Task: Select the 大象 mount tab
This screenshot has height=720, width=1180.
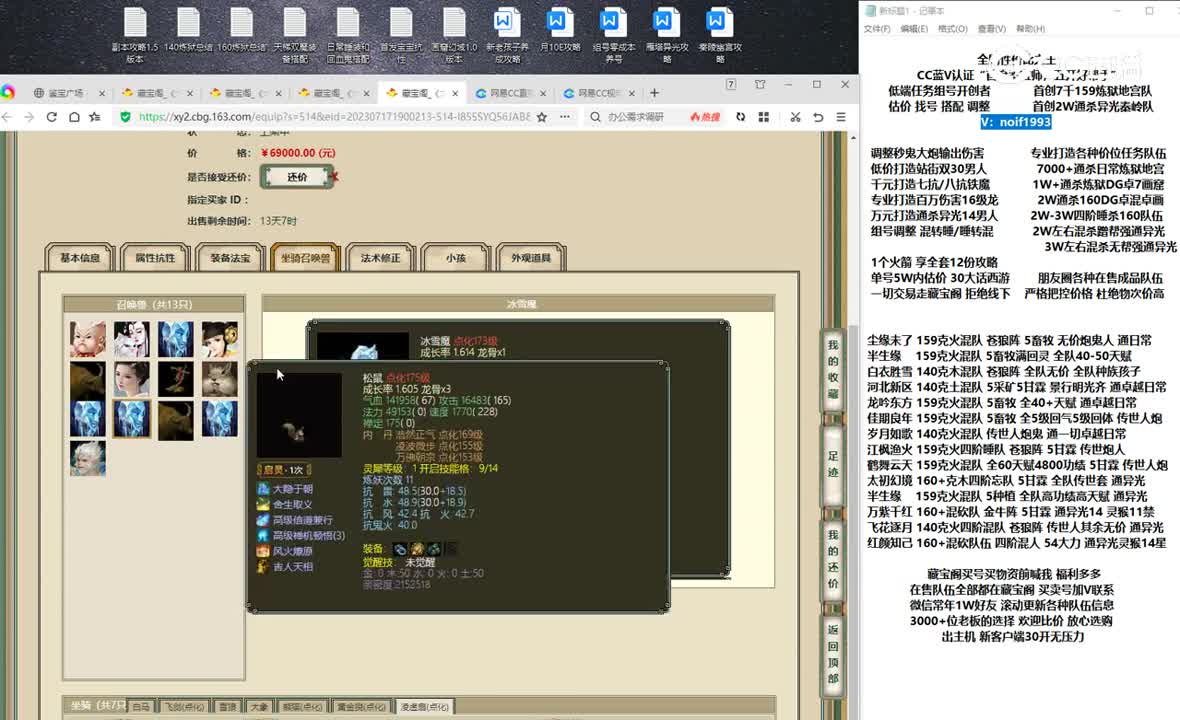Action: (259, 706)
